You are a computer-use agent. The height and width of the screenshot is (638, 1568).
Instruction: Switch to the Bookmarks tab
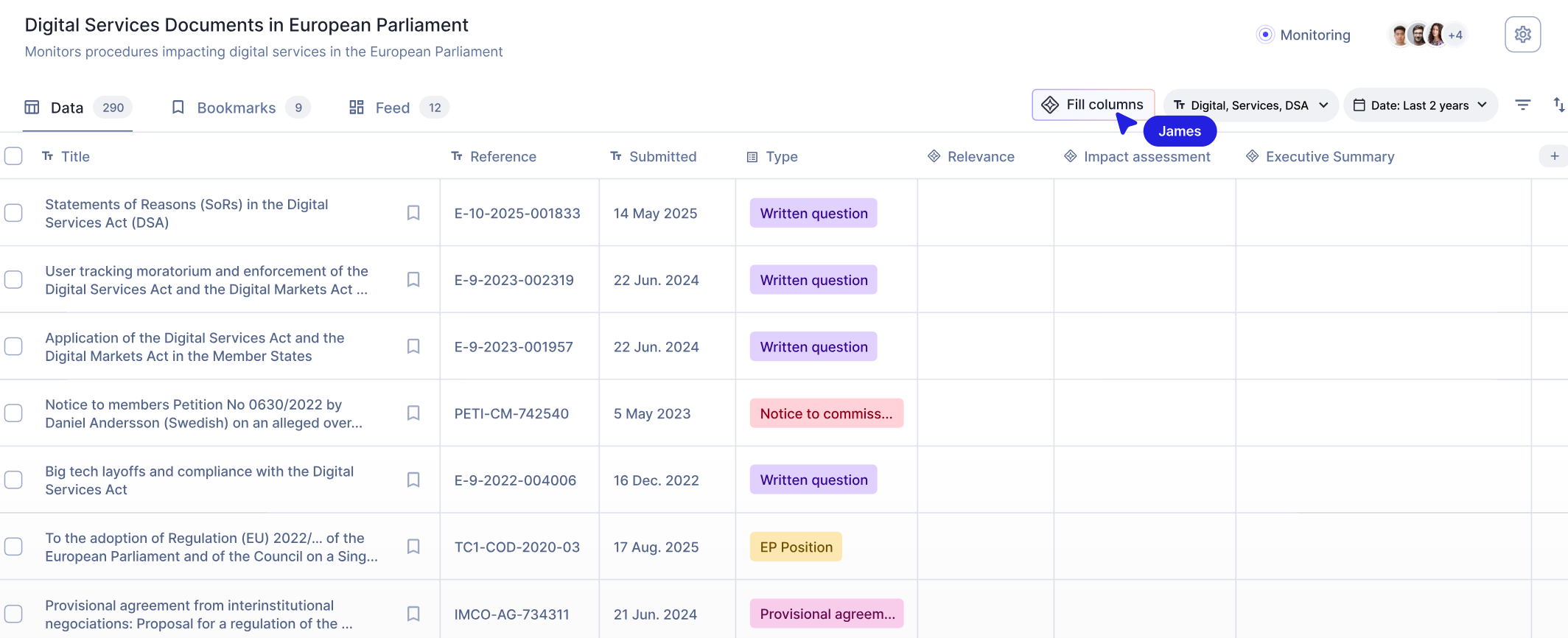point(237,108)
